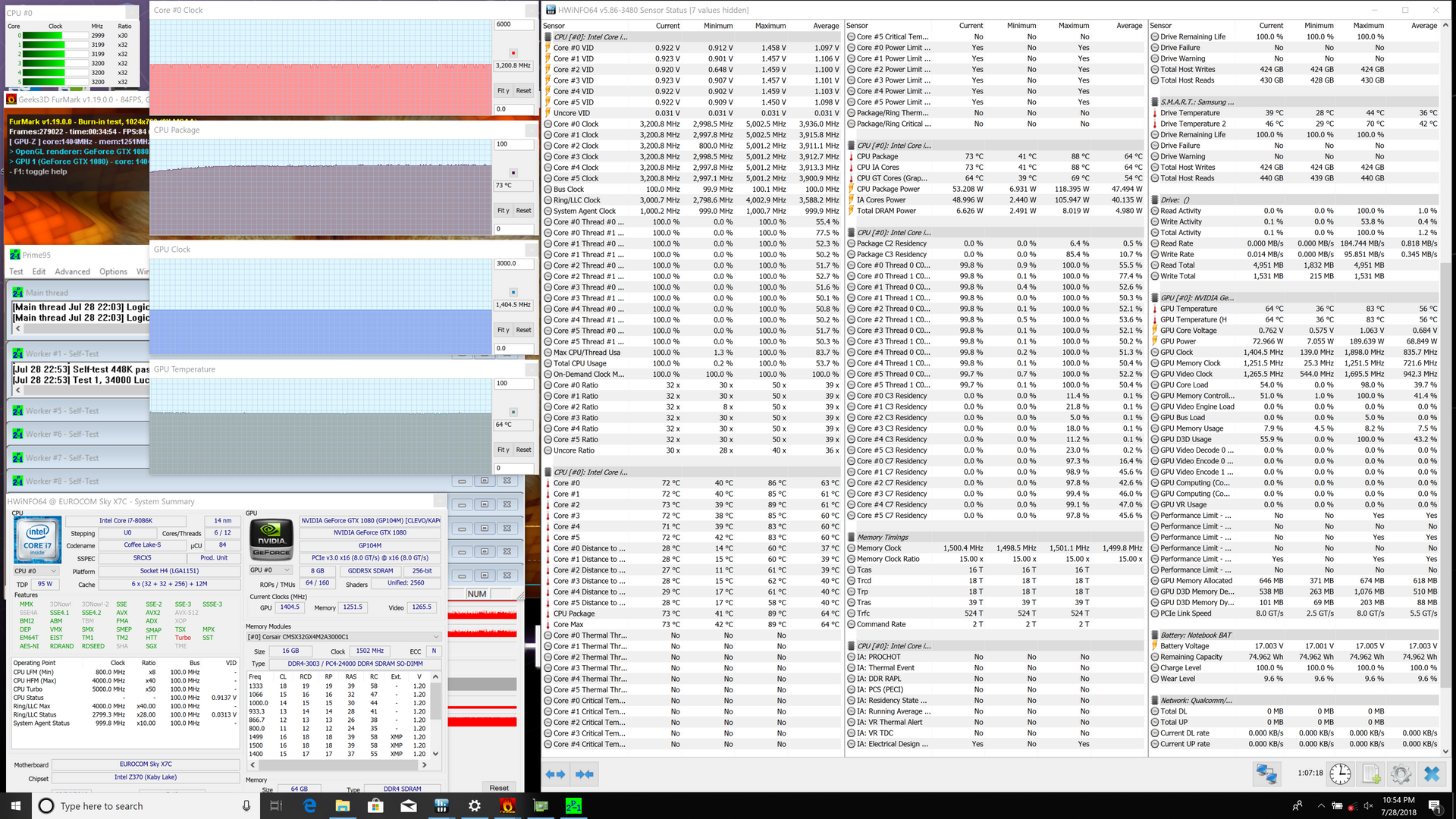Toggle Fit y on GPU Temperature graph

(503, 450)
